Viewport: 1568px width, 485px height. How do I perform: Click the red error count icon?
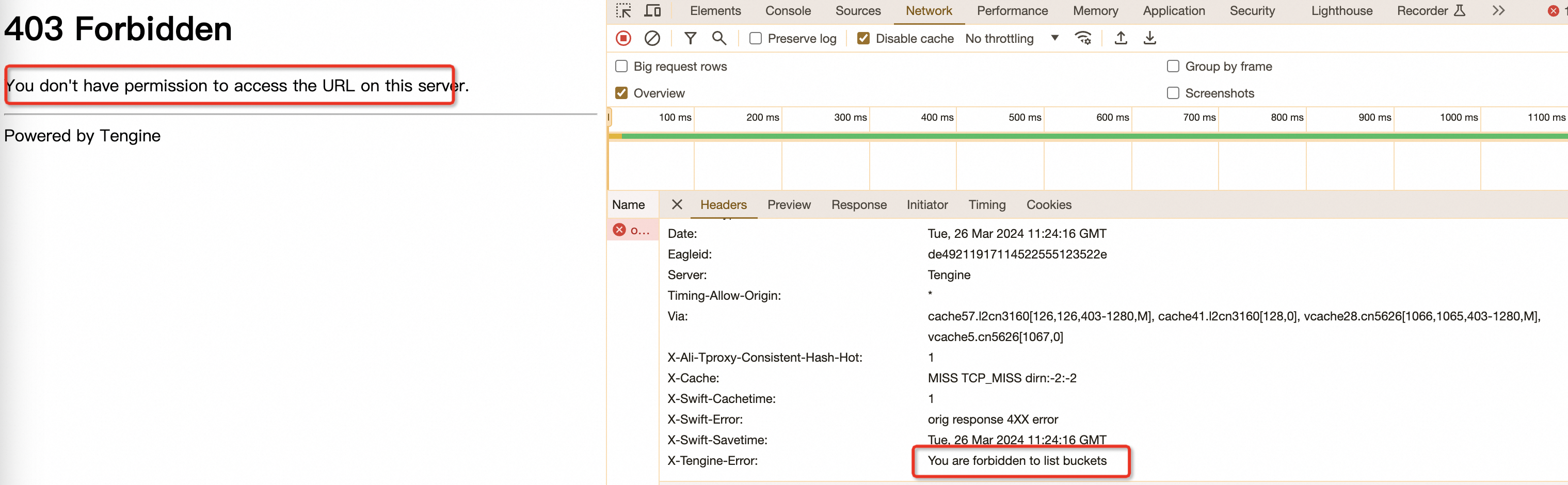(1554, 11)
